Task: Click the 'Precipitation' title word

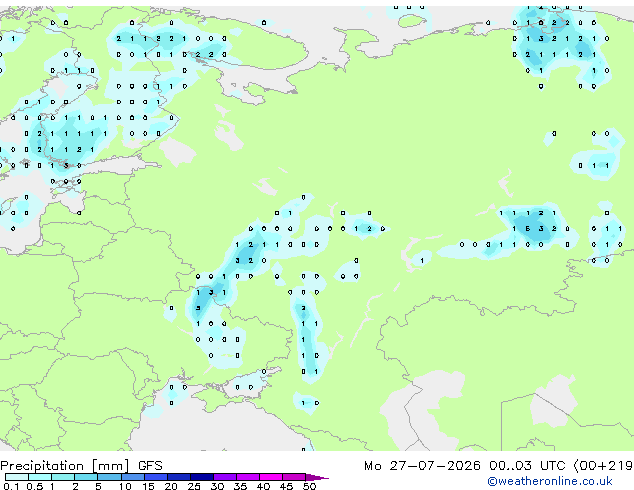Action: (42, 466)
